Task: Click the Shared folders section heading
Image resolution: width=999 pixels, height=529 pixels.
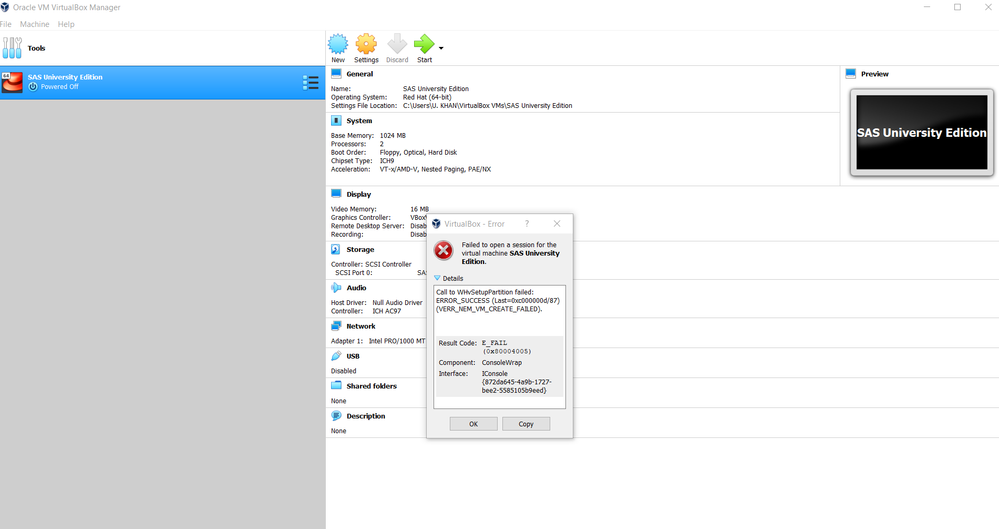Action: tap(371, 386)
